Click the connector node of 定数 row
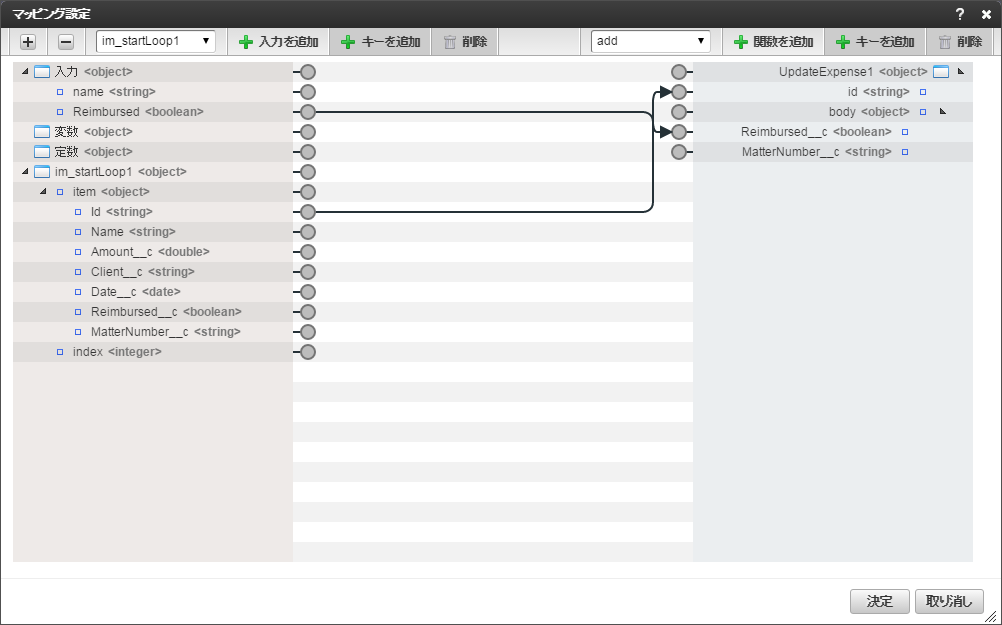The height and width of the screenshot is (625, 1002). click(308, 151)
